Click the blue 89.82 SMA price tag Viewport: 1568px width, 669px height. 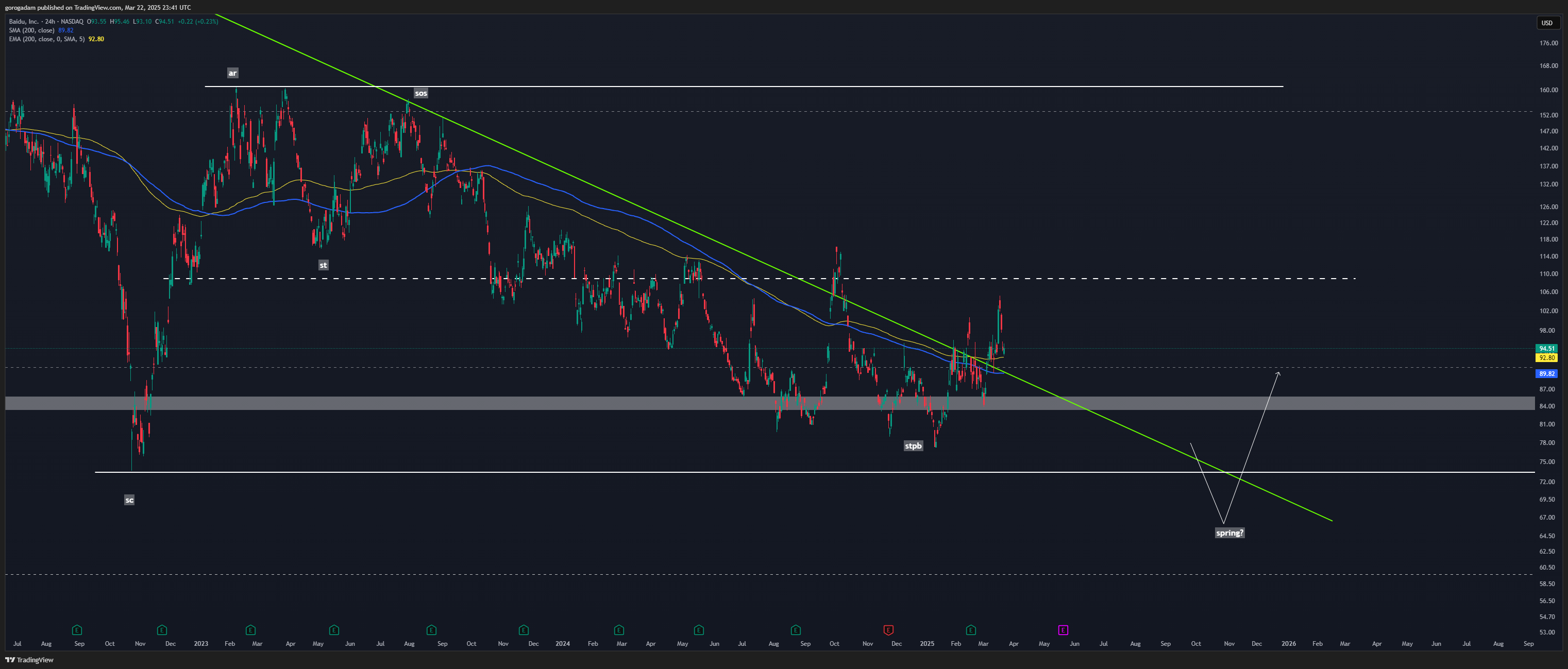pyautogui.click(x=1547, y=373)
